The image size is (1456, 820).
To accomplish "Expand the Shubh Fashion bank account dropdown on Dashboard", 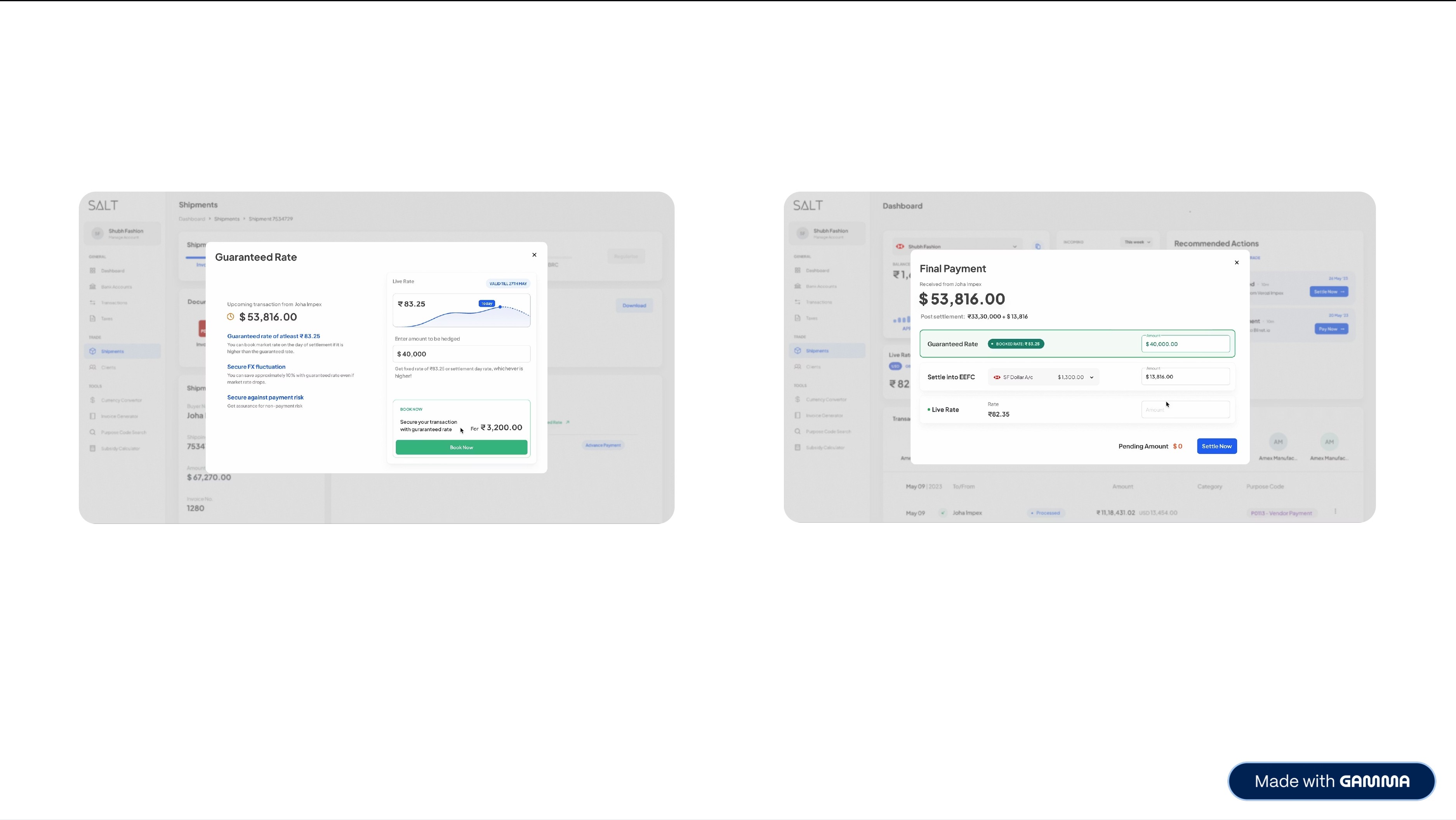I will [1015, 246].
